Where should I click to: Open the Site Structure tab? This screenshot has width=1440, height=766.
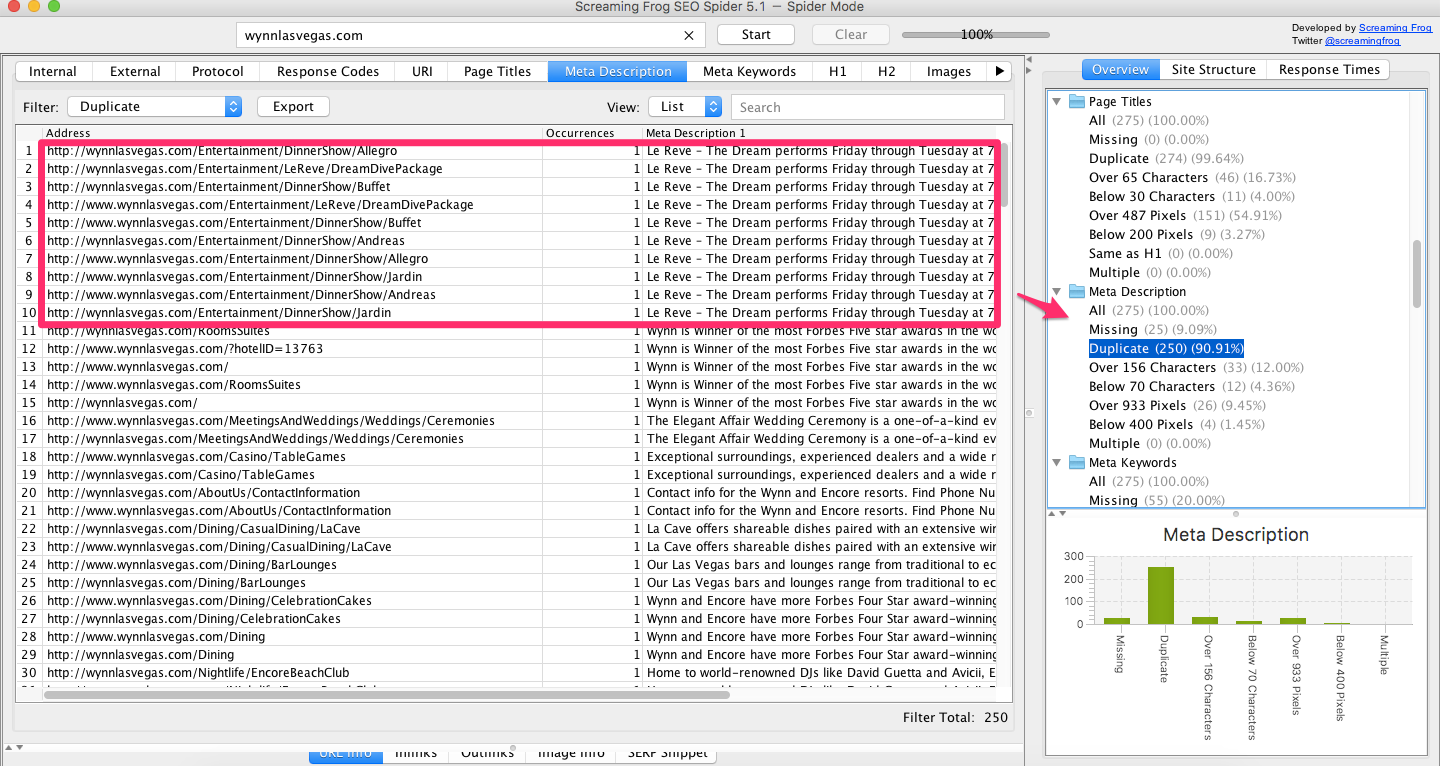tap(1213, 69)
